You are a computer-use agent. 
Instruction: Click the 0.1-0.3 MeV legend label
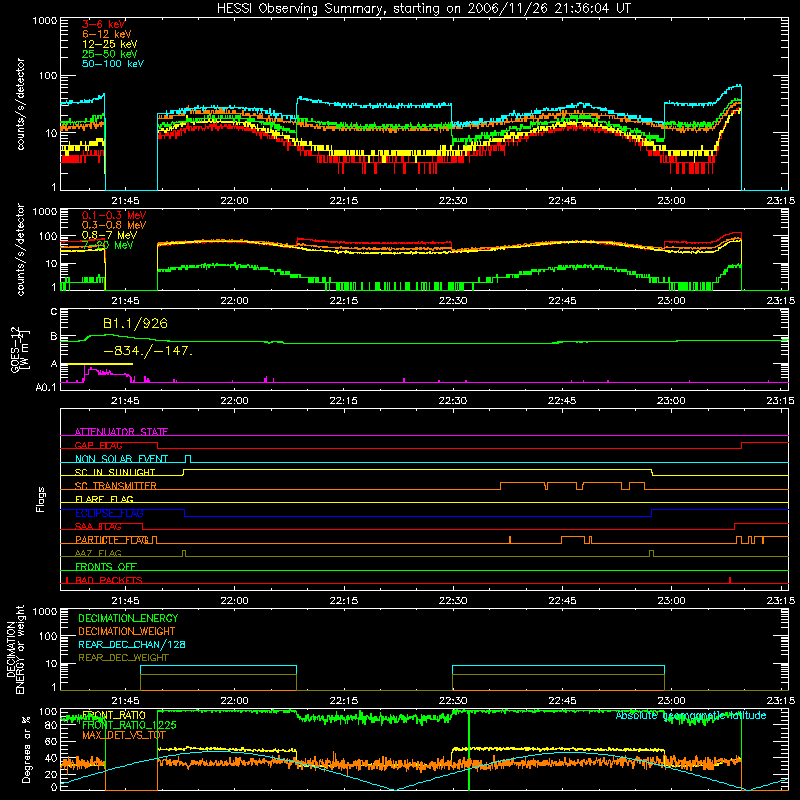(x=114, y=215)
